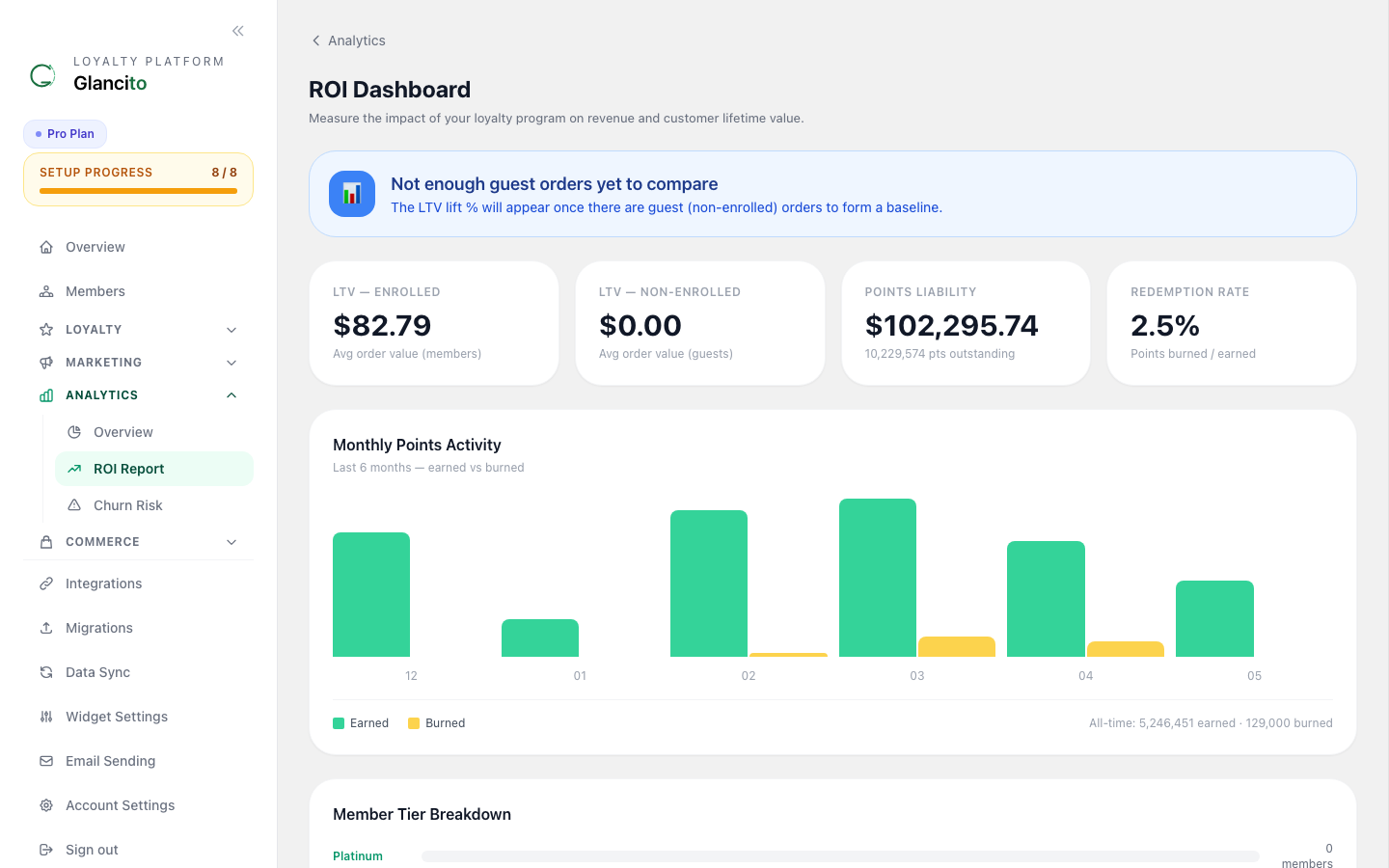1389x868 pixels.
Task: Click the Member Tier Breakdown heading
Action: coord(422,814)
